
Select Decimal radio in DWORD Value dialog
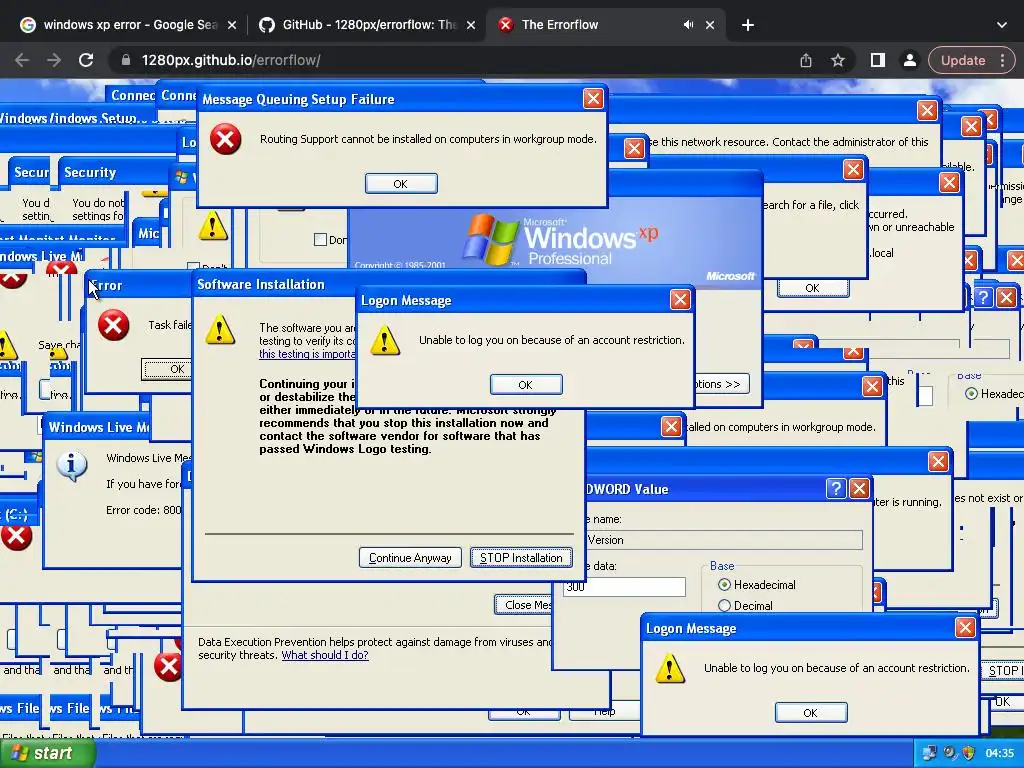[x=724, y=605]
